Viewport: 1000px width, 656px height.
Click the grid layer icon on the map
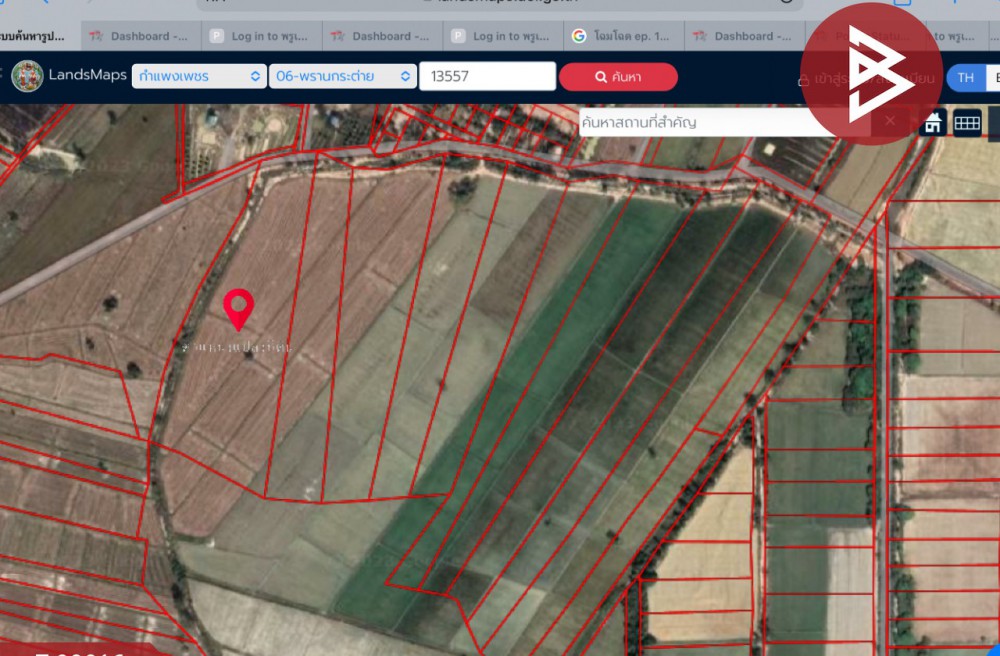point(967,122)
